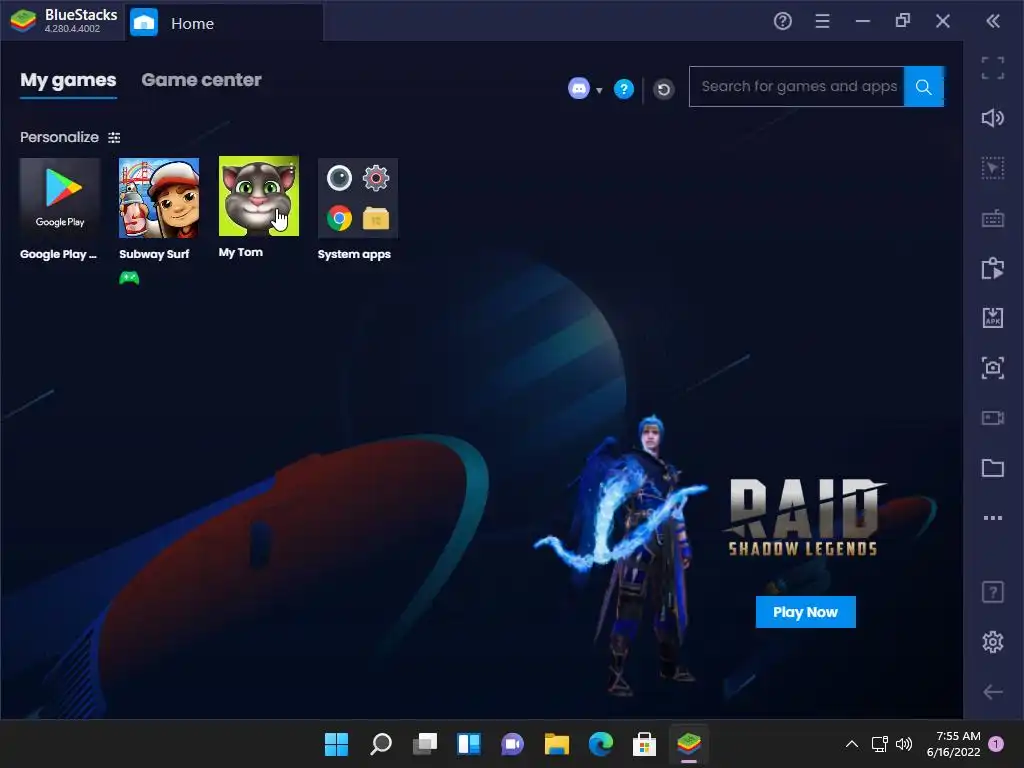This screenshot has height=768, width=1024.
Task: Expand the Discord dropdown arrow
Action: (599, 90)
